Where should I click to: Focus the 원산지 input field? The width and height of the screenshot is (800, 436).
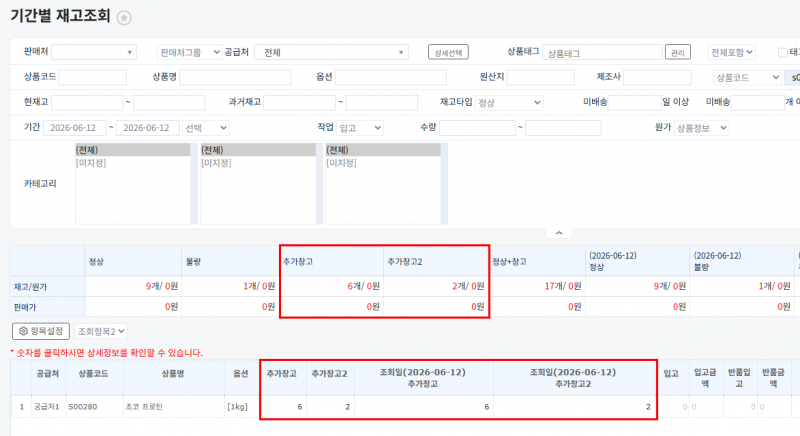click(541, 77)
